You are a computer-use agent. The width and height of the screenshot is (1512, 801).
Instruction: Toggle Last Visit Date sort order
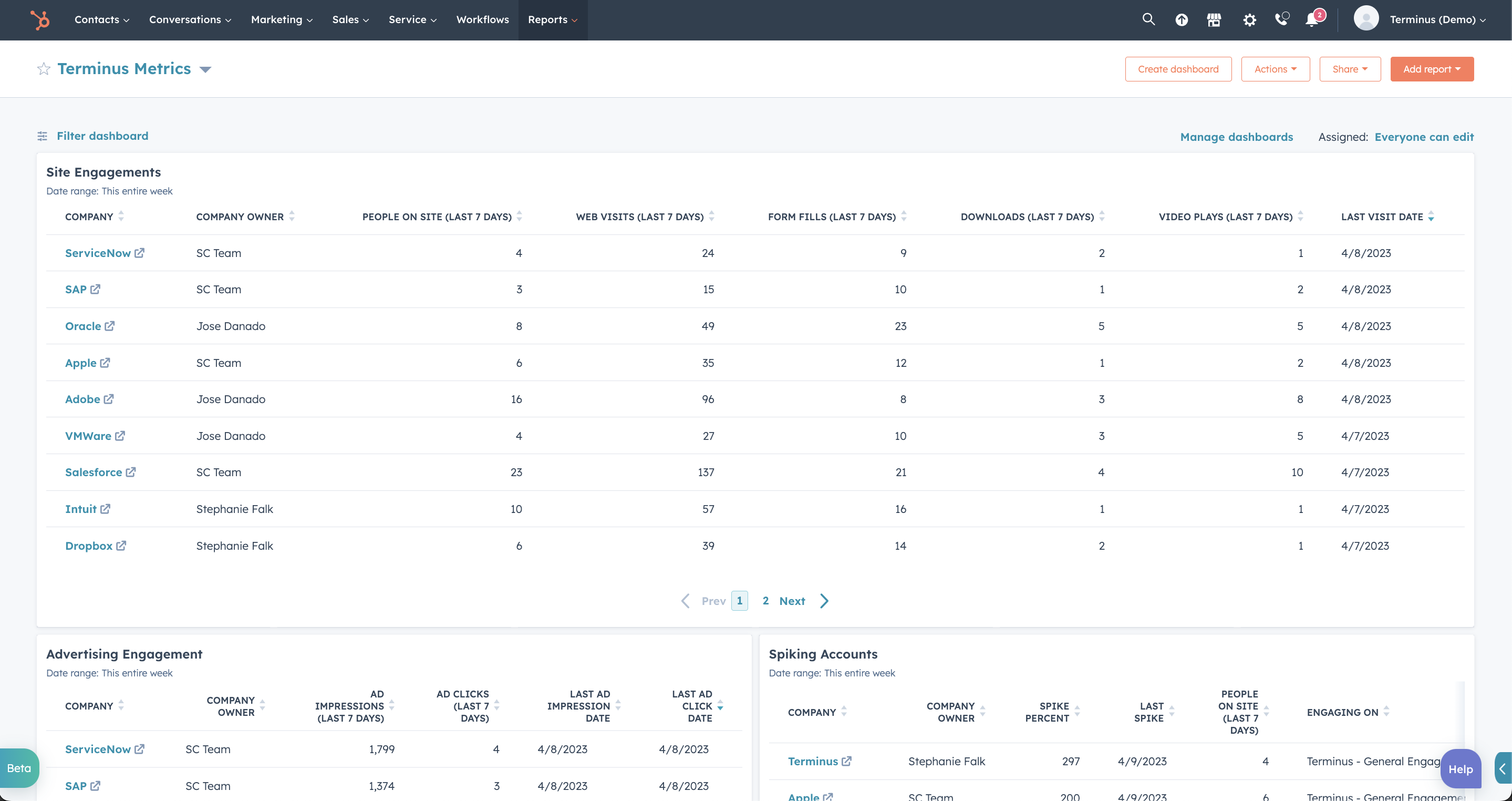1431,216
